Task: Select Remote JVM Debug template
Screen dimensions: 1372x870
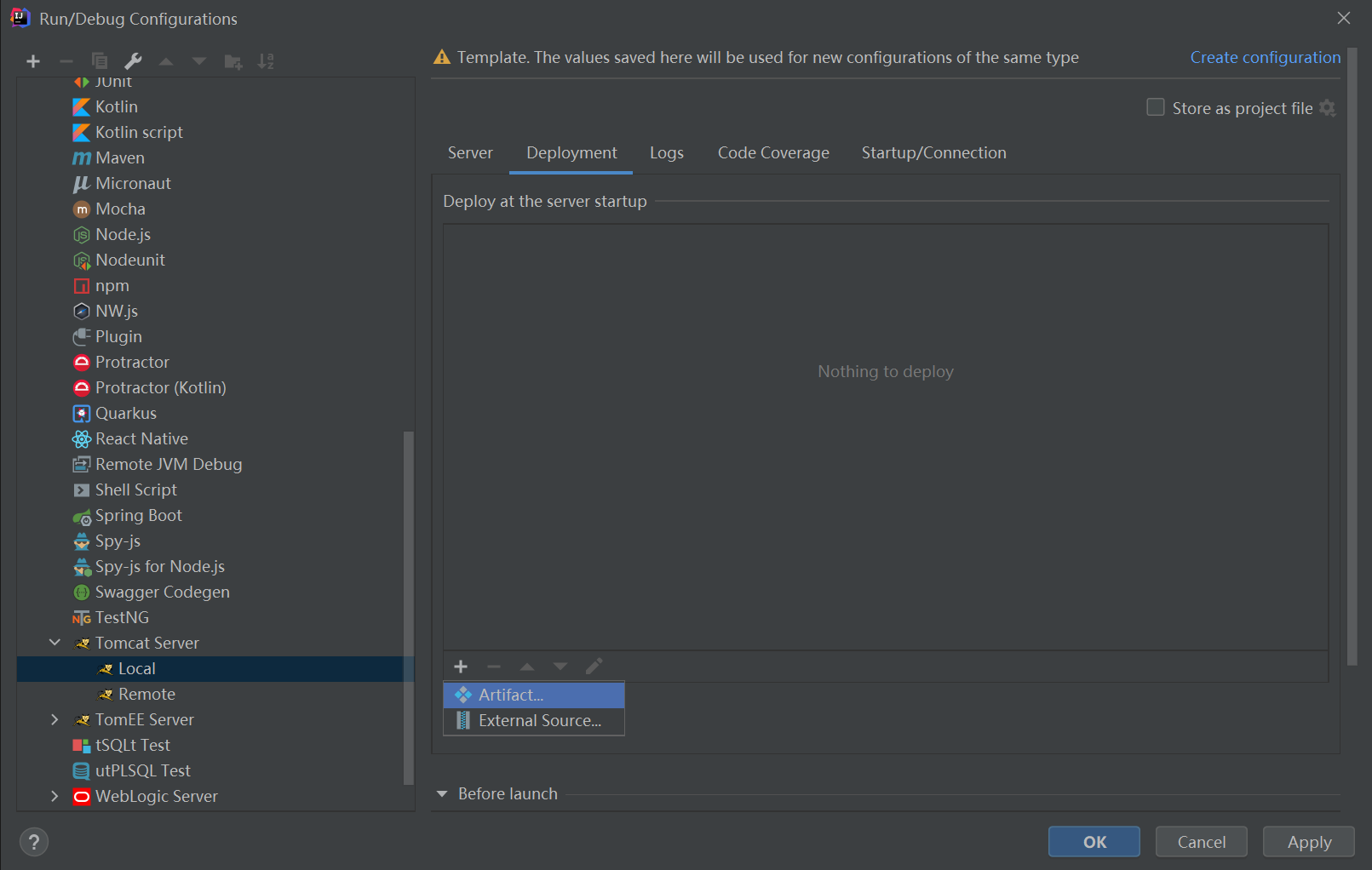Action: tap(215, 465)
